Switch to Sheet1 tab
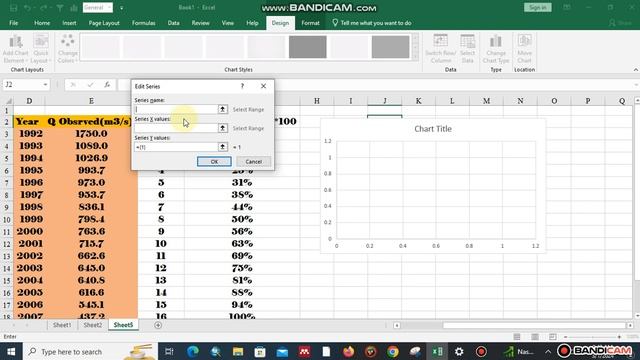This screenshot has height=360, width=640. click(62, 325)
